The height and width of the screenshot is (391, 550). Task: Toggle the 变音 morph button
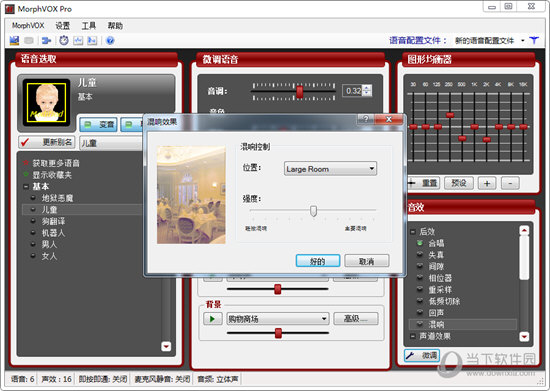click(x=99, y=124)
